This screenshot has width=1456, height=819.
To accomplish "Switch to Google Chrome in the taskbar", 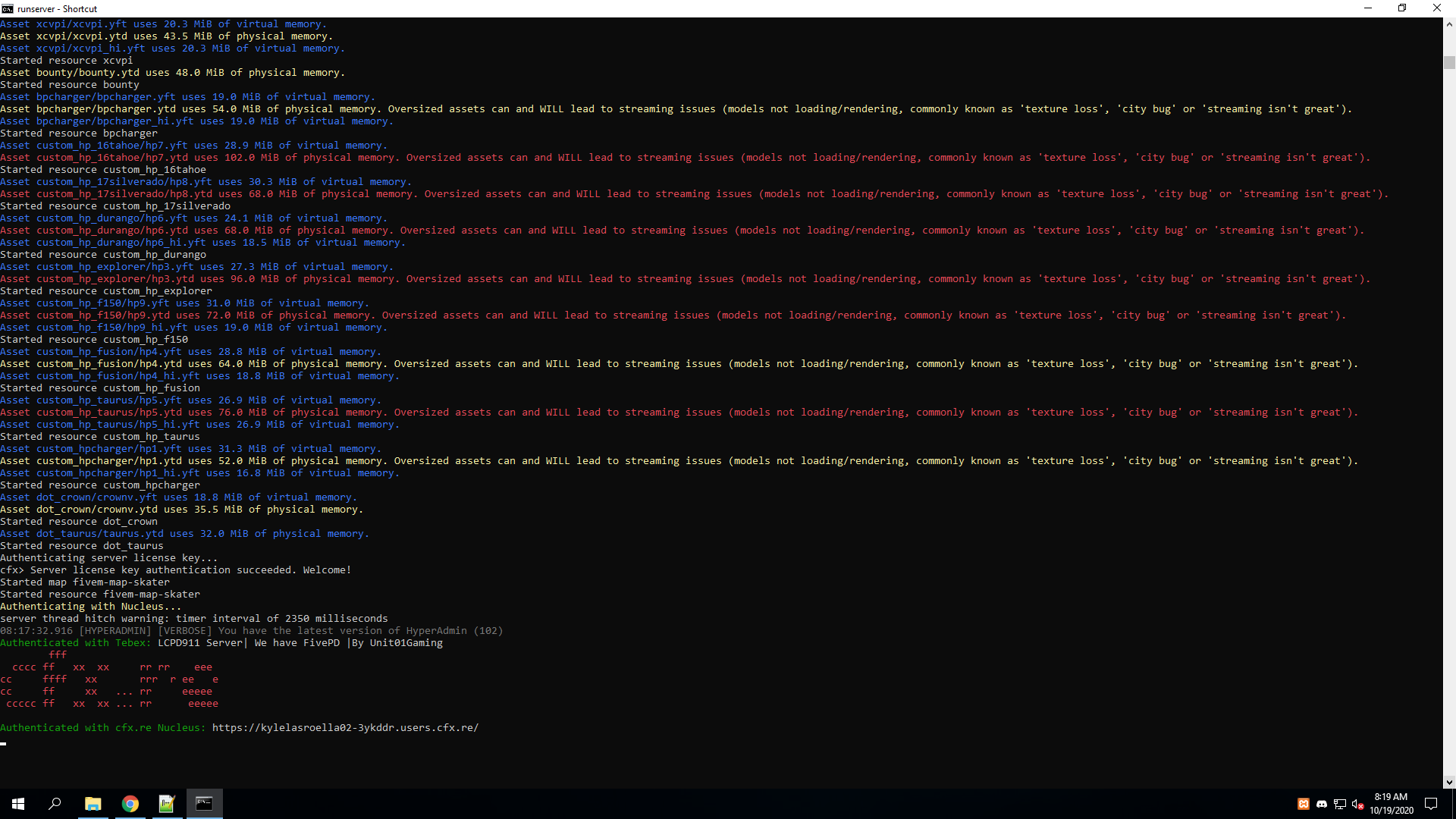I will pyautogui.click(x=130, y=804).
